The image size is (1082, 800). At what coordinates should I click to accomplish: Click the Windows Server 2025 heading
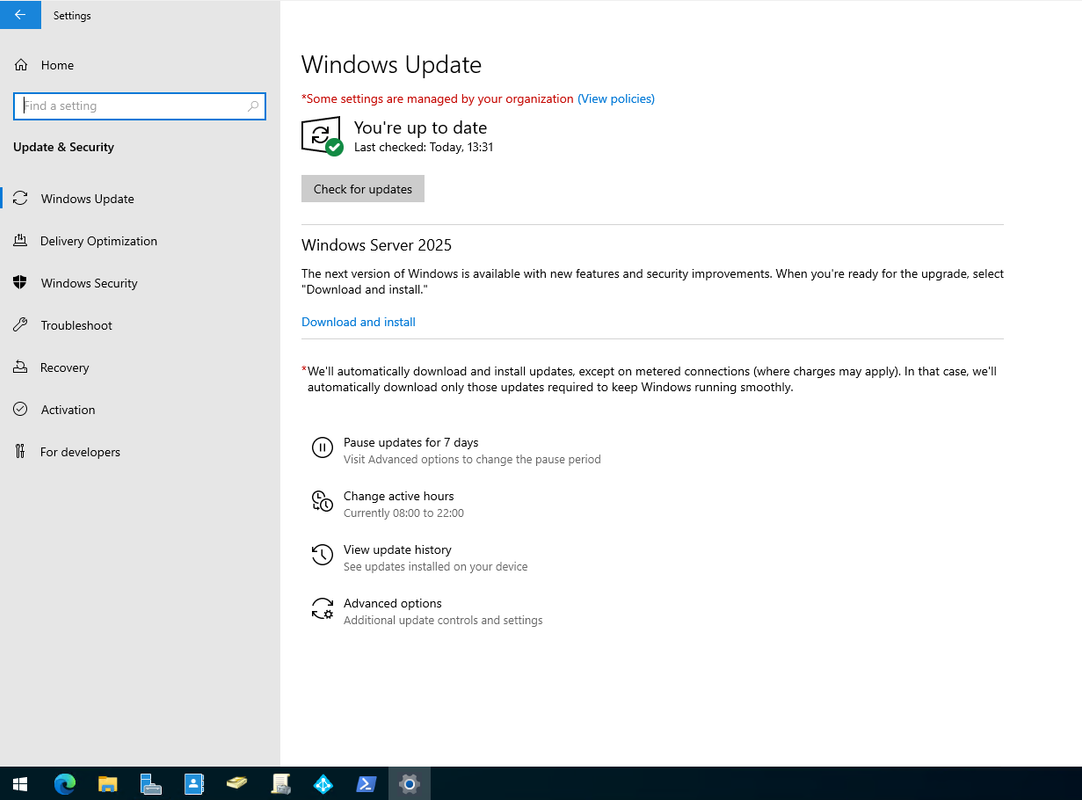coord(376,245)
